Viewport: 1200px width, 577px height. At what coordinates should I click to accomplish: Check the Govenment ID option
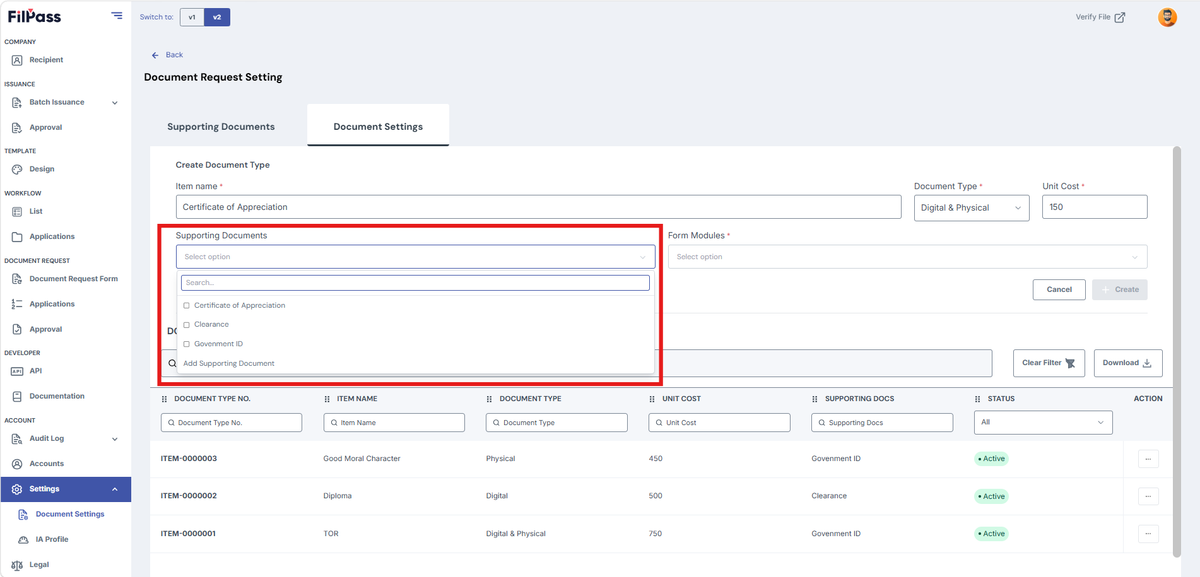(x=187, y=344)
